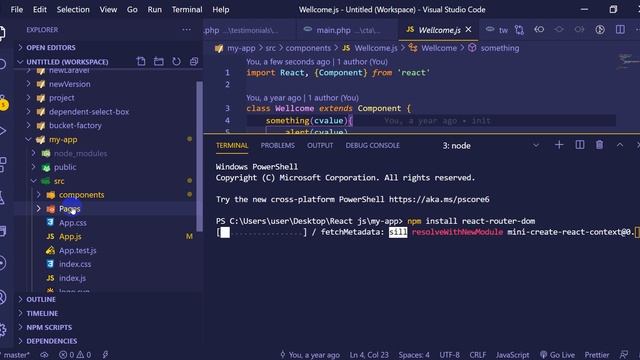
Task: Click something in the breadcrumb
Action: [x=500, y=48]
